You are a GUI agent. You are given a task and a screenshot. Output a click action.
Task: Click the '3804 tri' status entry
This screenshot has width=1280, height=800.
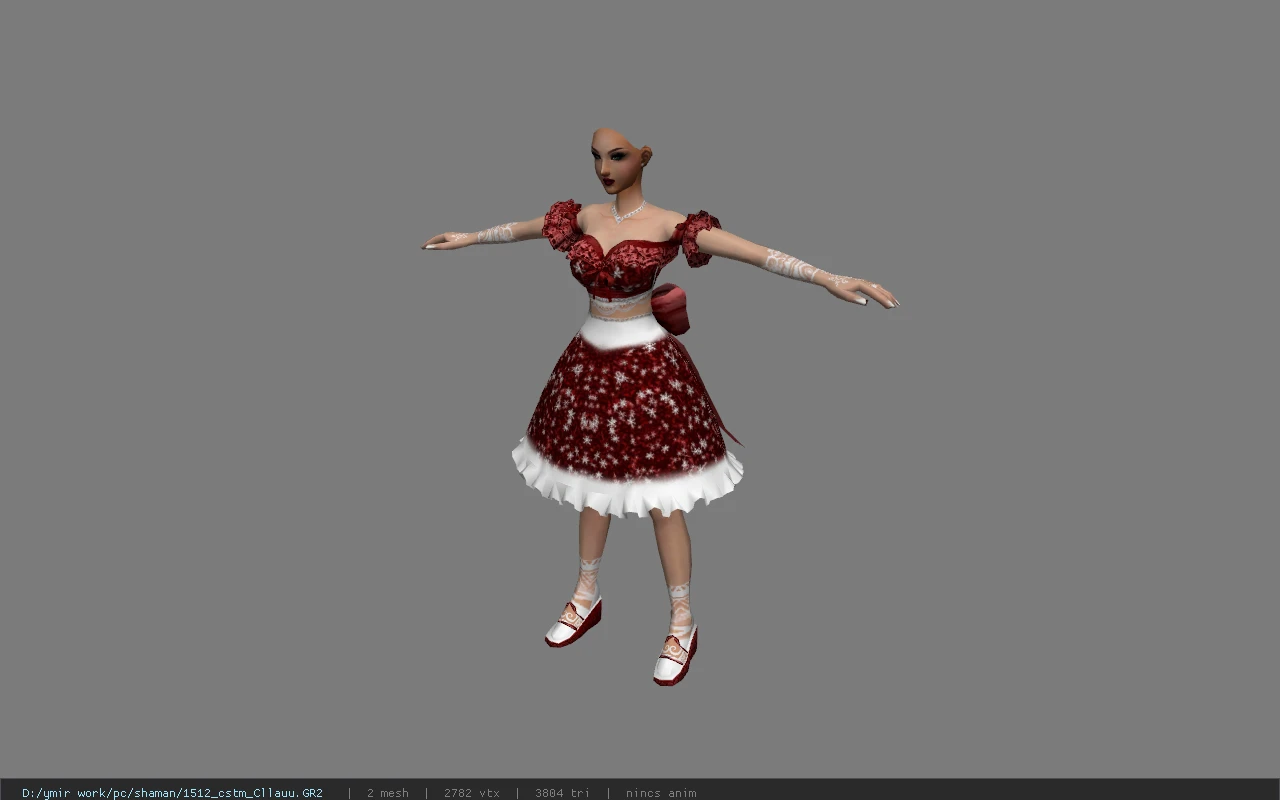click(x=562, y=793)
